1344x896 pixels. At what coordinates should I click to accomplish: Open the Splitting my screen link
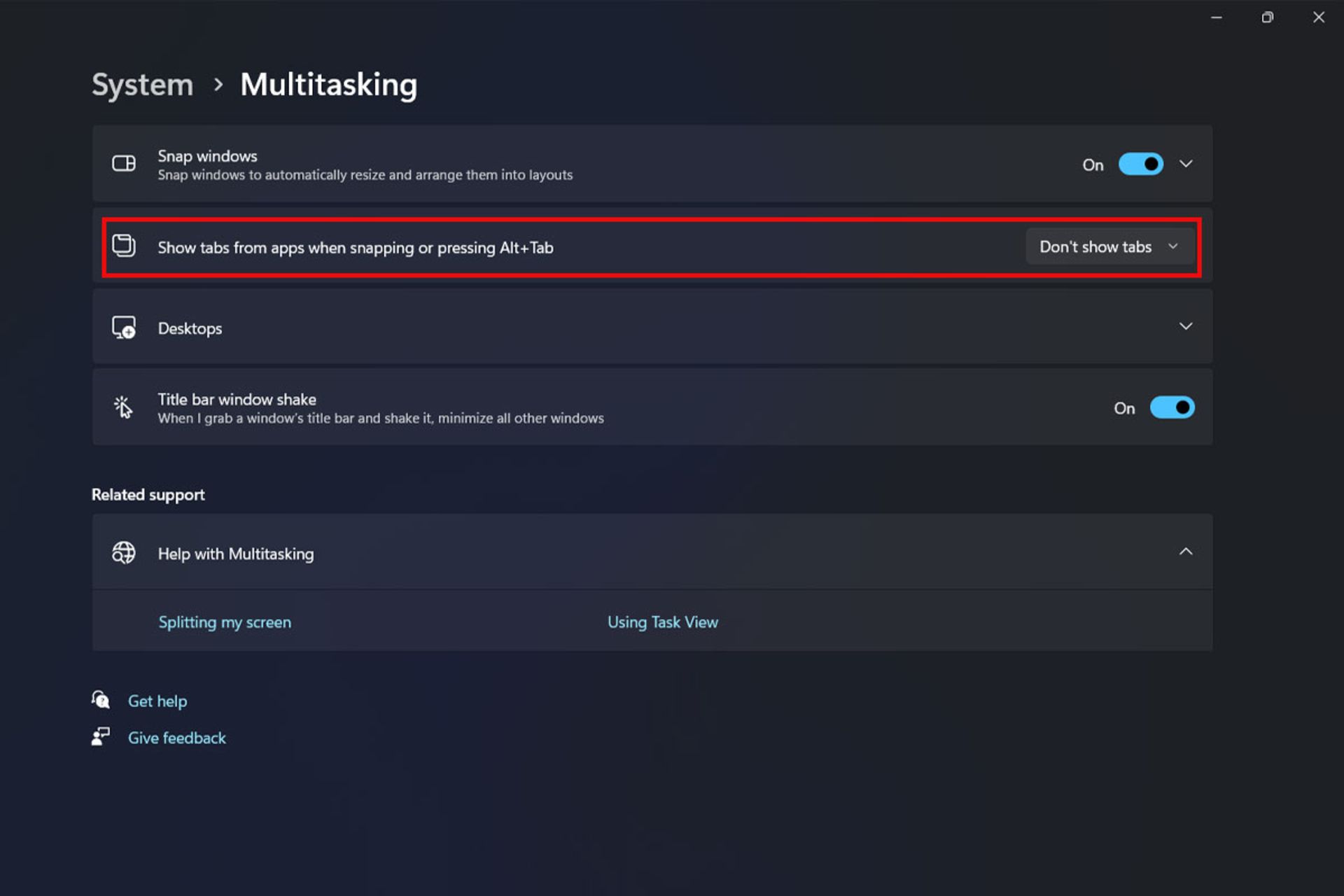(x=225, y=622)
